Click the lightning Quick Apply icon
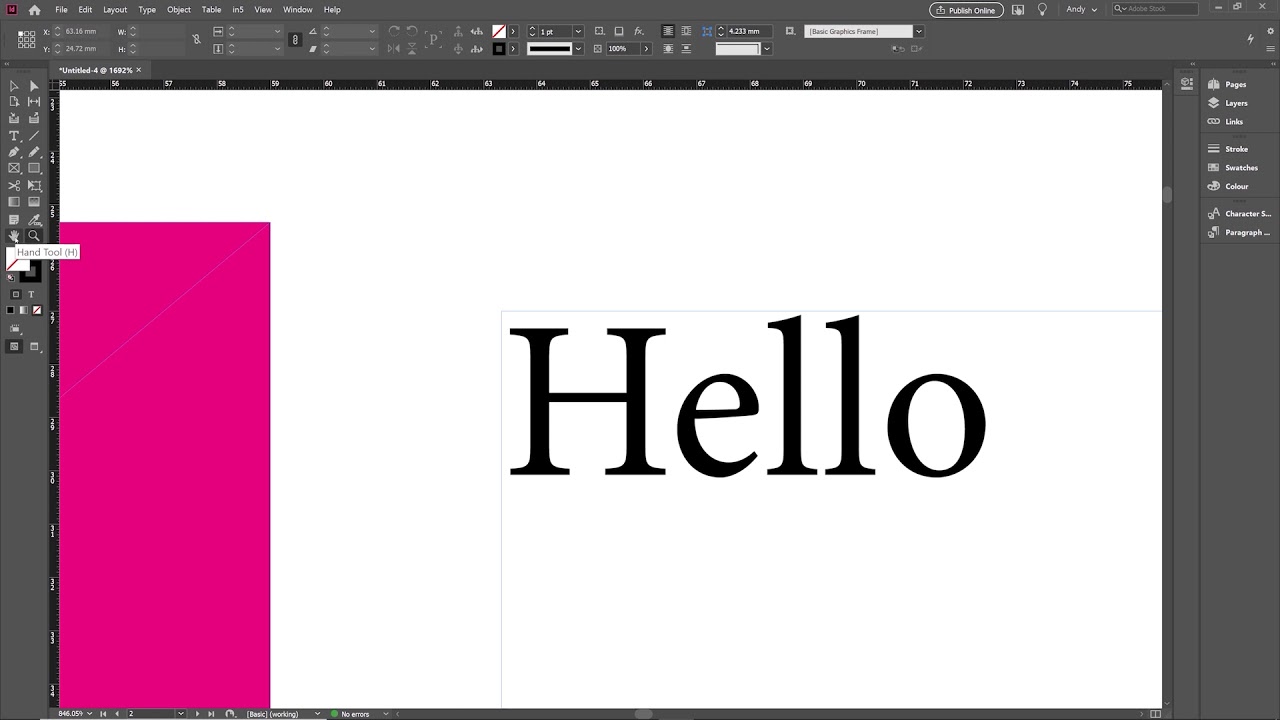1280x720 pixels. [1250, 39]
